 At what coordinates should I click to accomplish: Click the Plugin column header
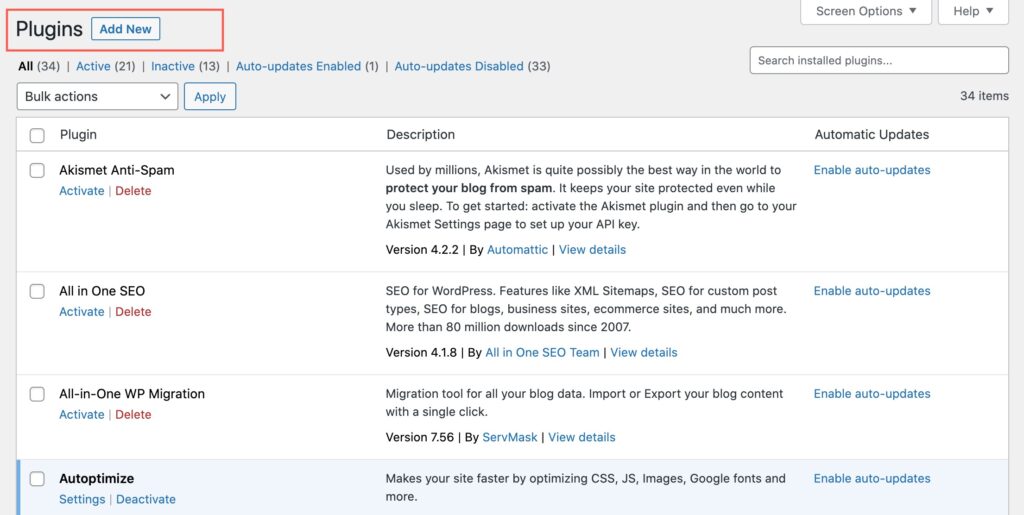click(x=78, y=134)
